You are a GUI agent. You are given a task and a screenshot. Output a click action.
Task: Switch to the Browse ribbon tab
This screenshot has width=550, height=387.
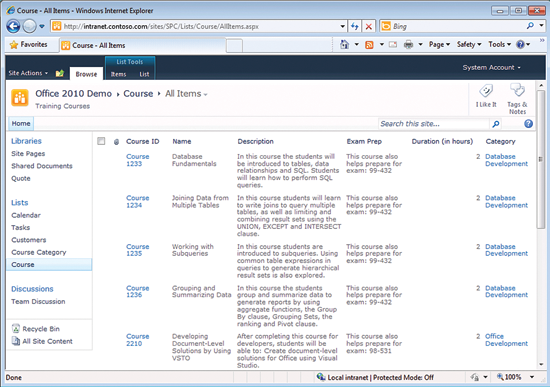(x=86, y=74)
